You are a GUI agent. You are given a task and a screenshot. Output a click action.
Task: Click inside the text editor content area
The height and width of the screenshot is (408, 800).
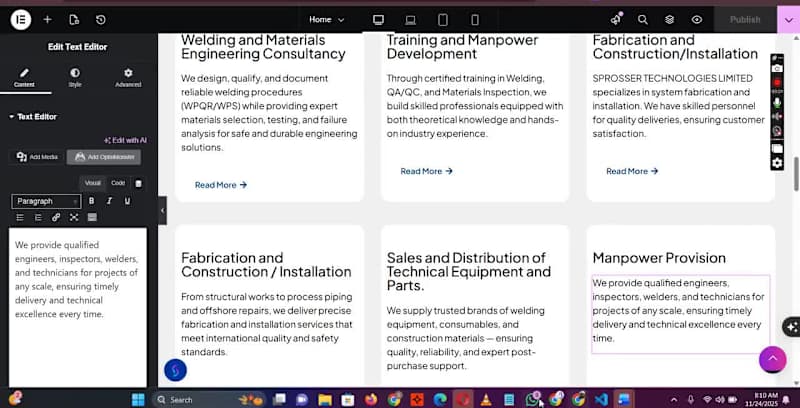[78, 308]
